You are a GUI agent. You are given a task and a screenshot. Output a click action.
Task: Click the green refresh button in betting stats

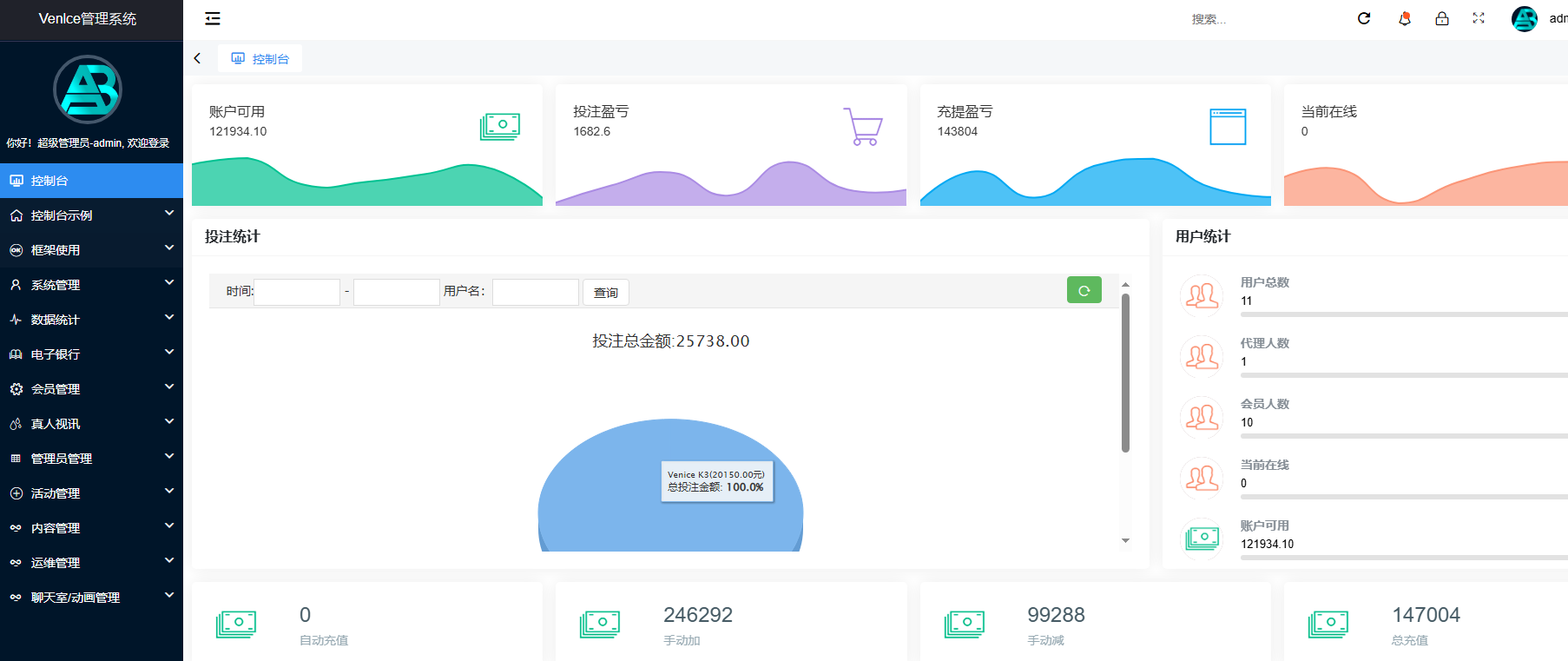point(1084,290)
